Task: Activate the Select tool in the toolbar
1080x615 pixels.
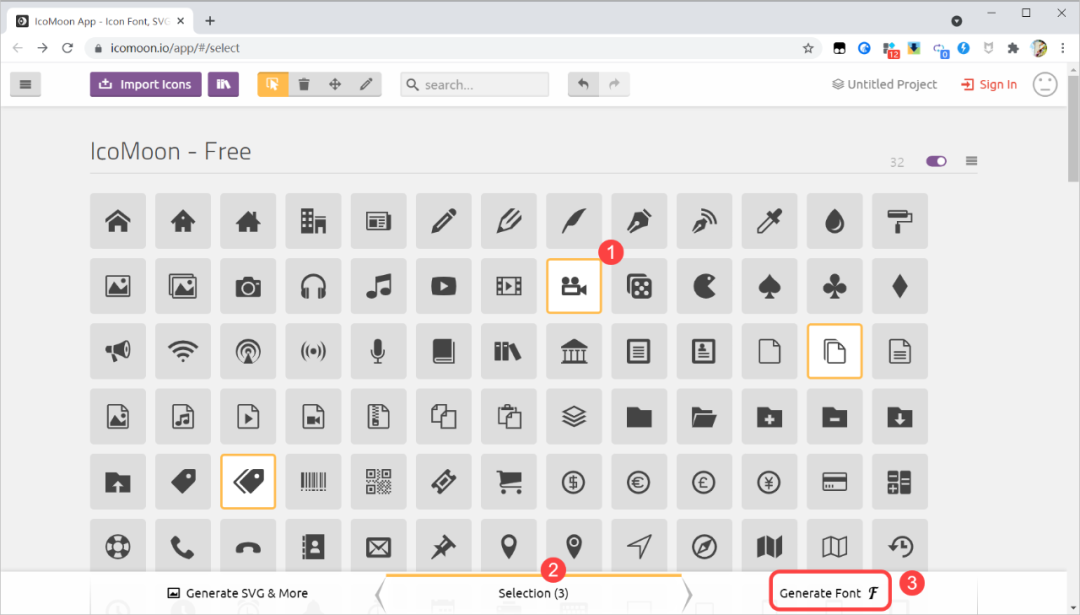Action: point(273,84)
